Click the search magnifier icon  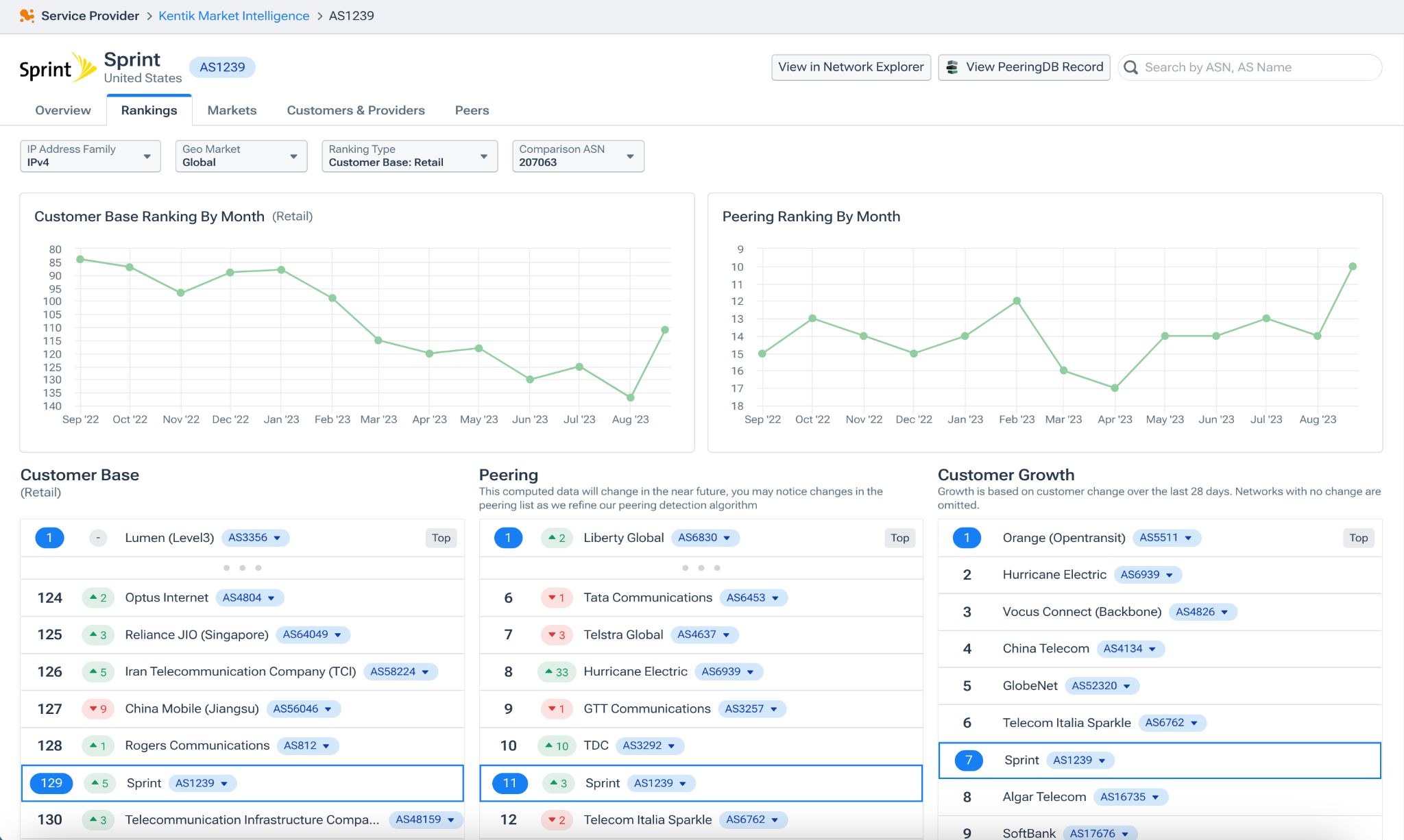[1131, 67]
